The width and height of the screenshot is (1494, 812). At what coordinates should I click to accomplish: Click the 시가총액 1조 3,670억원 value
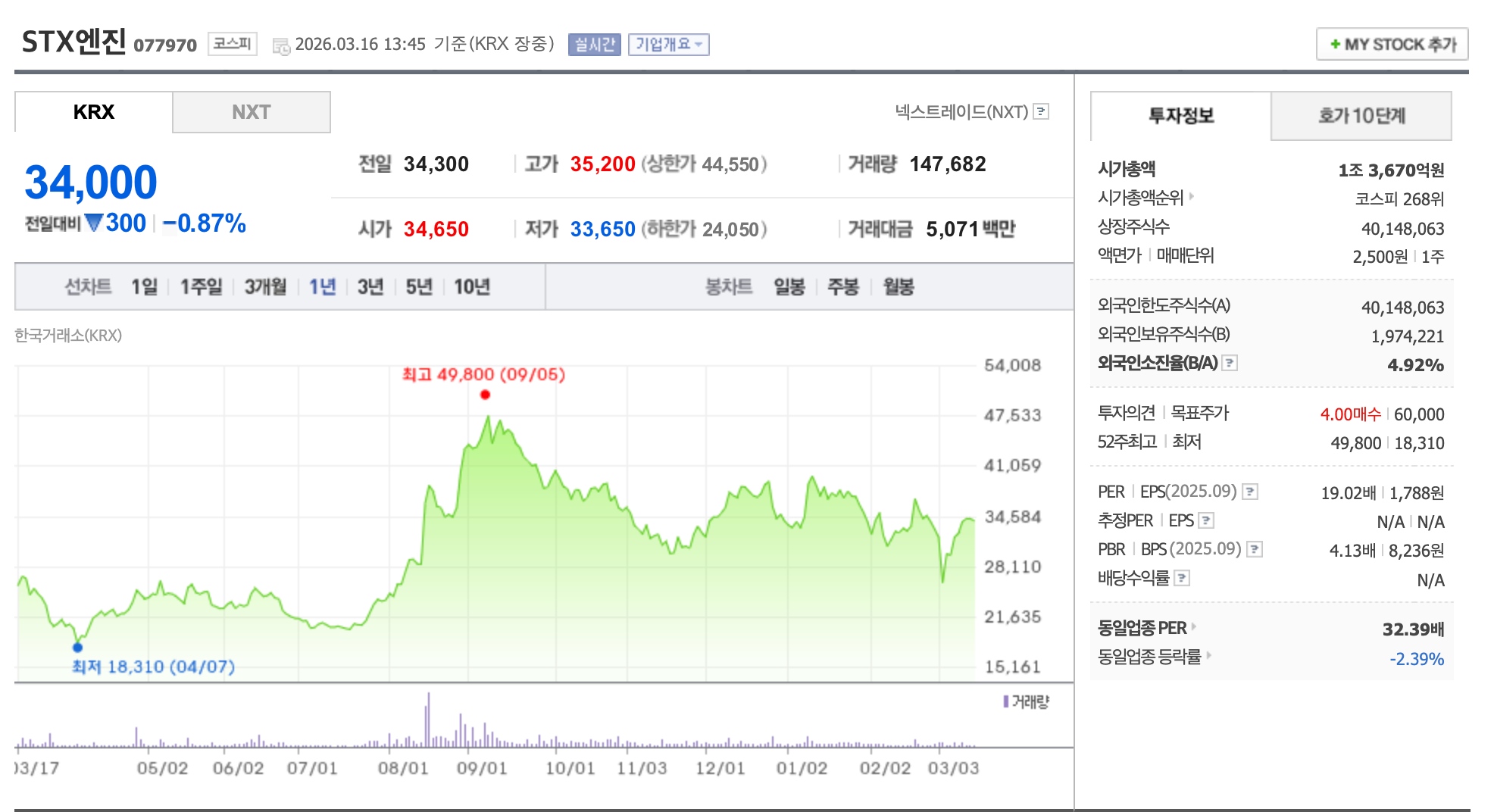click(x=1391, y=170)
